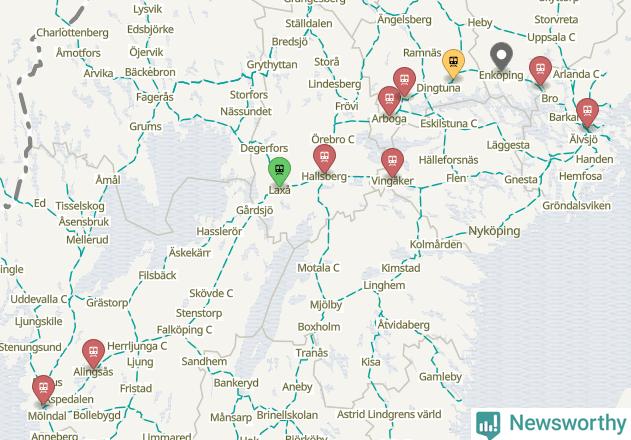Open the red train marker at Hallsberg
Image resolution: width=631 pixels, height=440 pixels.
point(324,159)
